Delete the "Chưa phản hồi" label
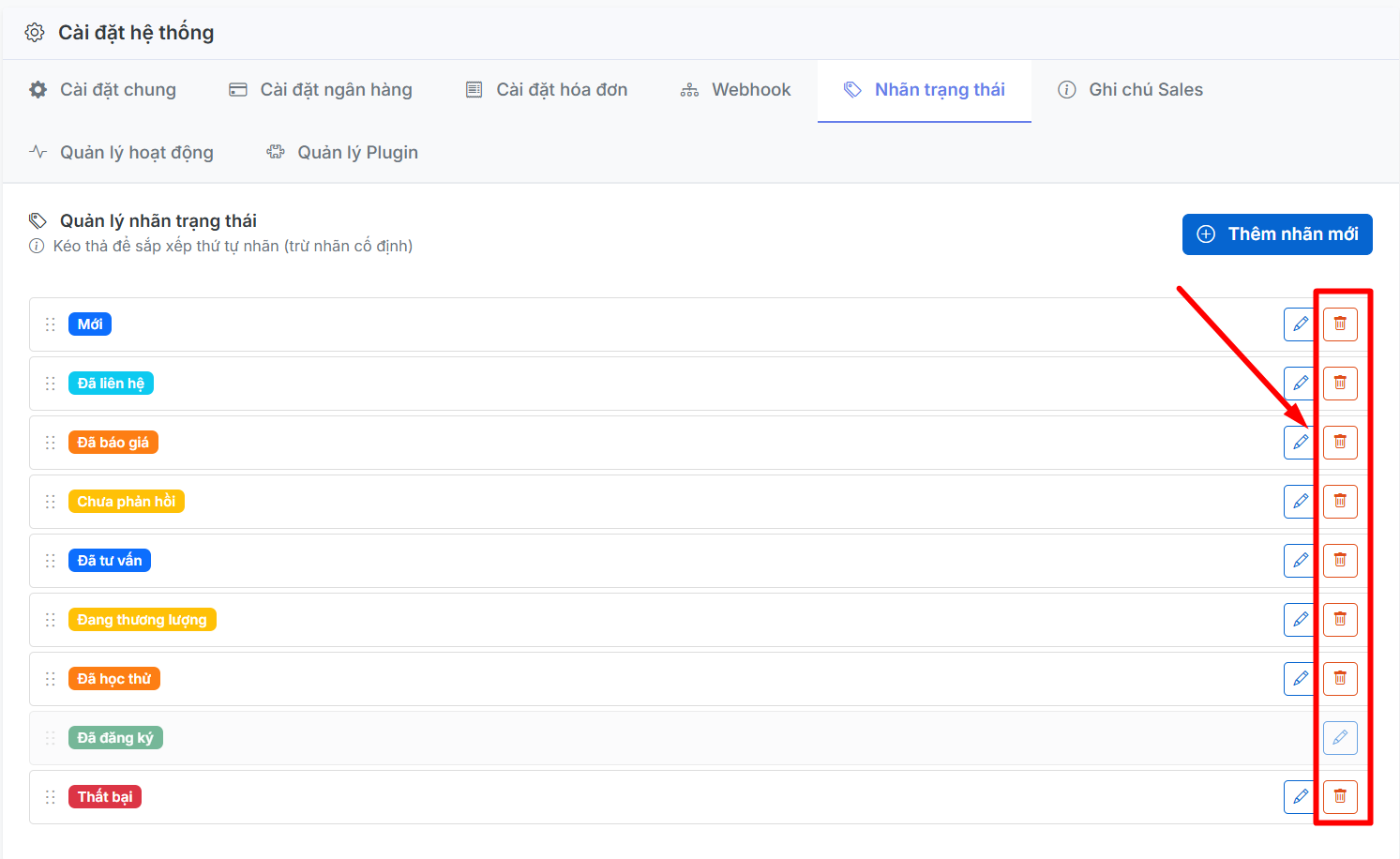The image size is (1400, 859). point(1340,502)
